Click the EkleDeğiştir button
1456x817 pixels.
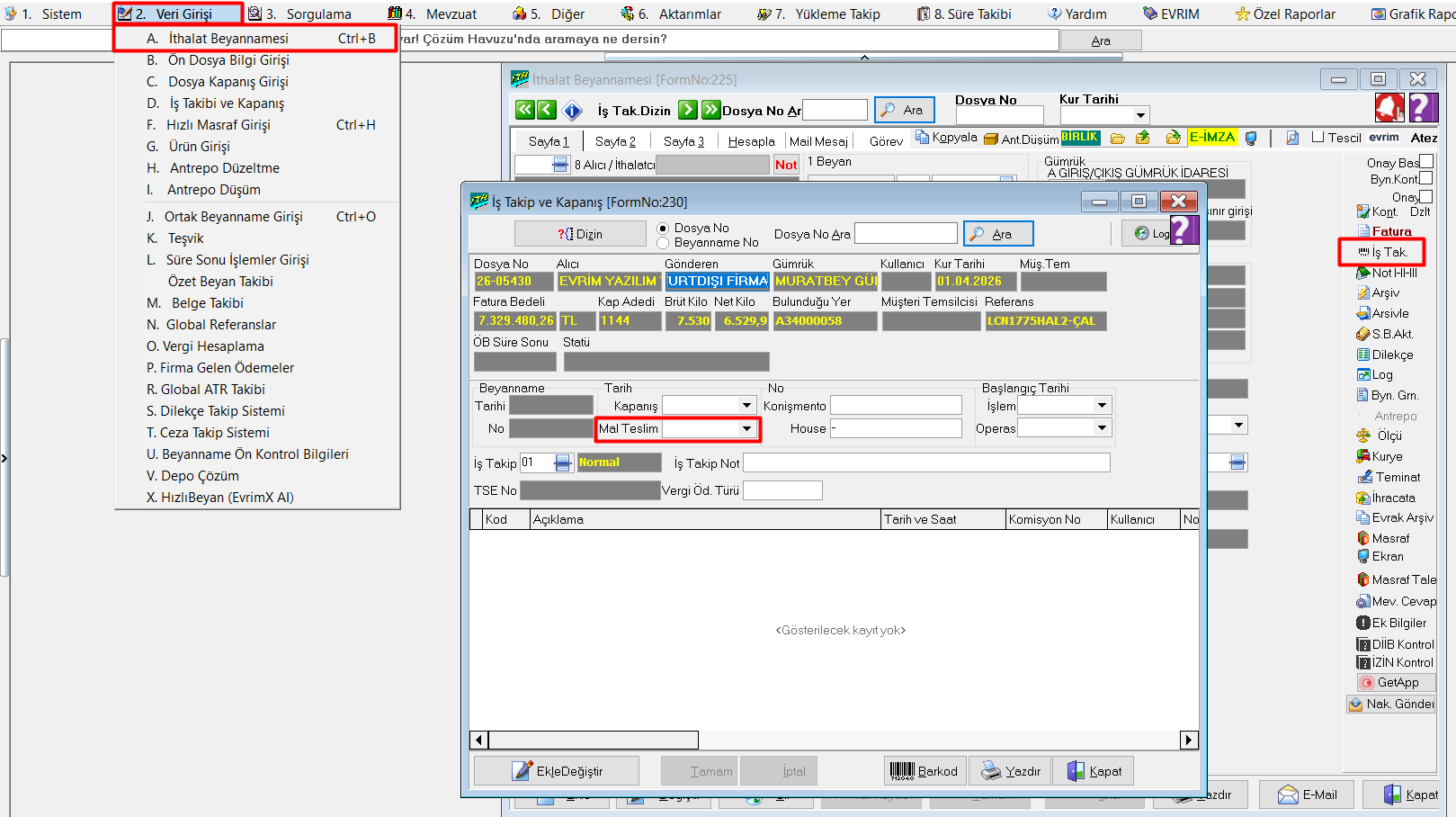(557, 771)
